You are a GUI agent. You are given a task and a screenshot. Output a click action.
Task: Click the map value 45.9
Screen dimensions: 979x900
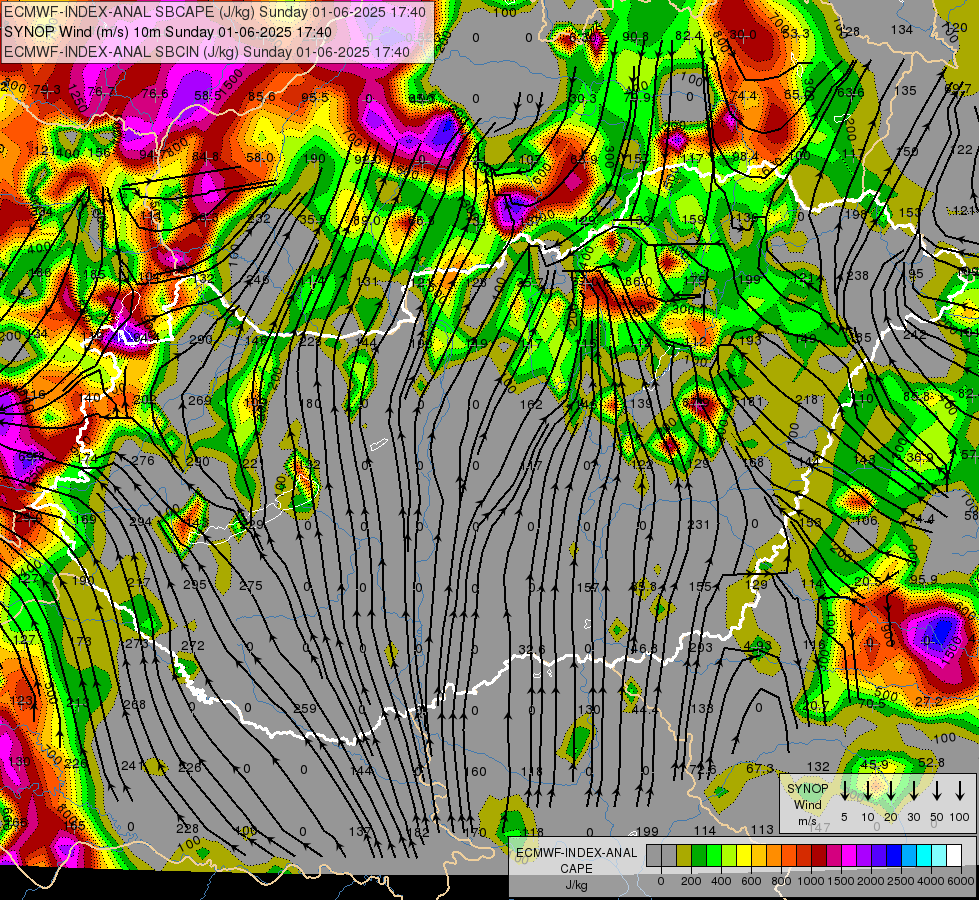point(874,764)
